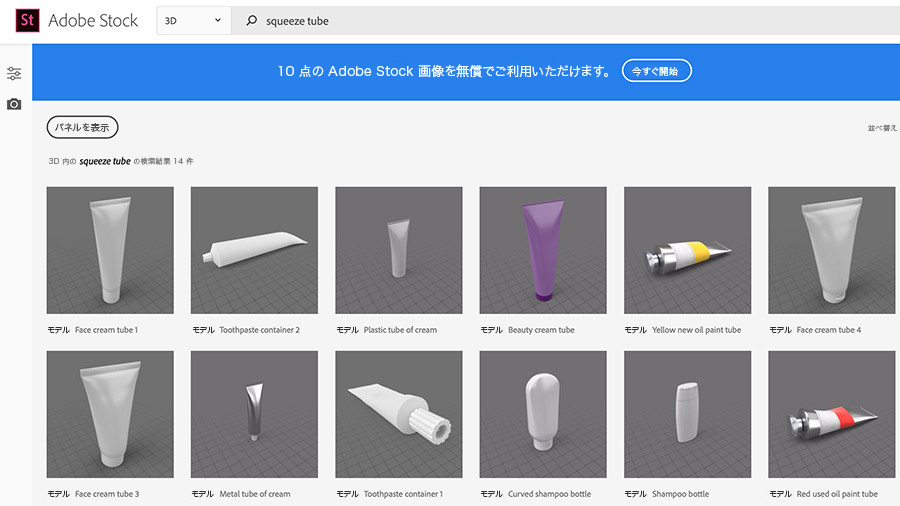This screenshot has height=506, width=900.
Task: Click the Curved shampoo bottle title
Action: (549, 494)
